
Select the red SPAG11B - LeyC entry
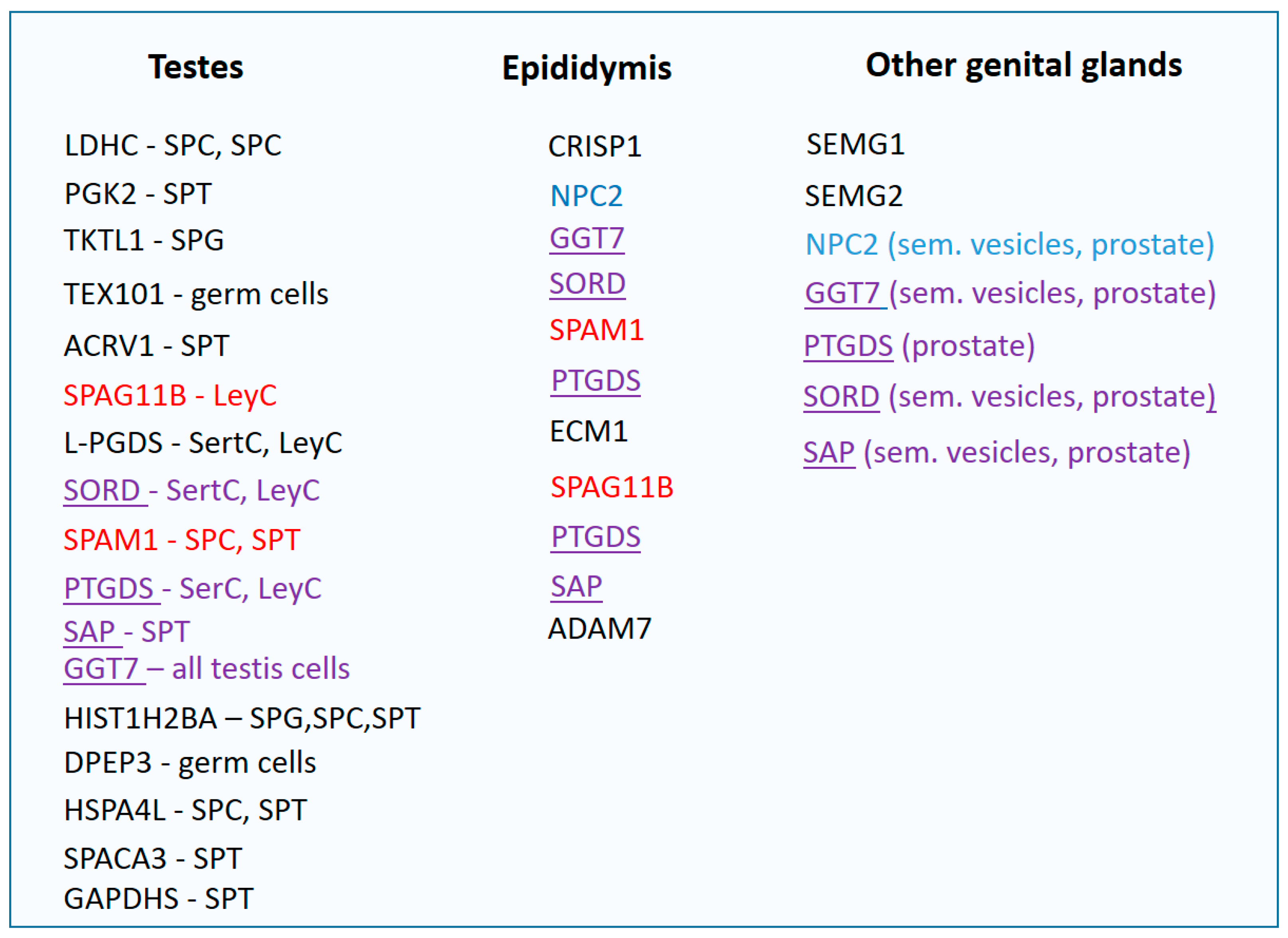pyautogui.click(x=170, y=395)
